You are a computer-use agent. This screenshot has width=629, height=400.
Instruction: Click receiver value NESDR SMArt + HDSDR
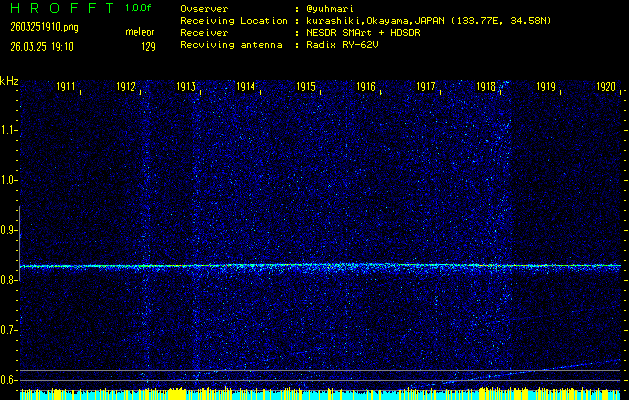coord(363,33)
